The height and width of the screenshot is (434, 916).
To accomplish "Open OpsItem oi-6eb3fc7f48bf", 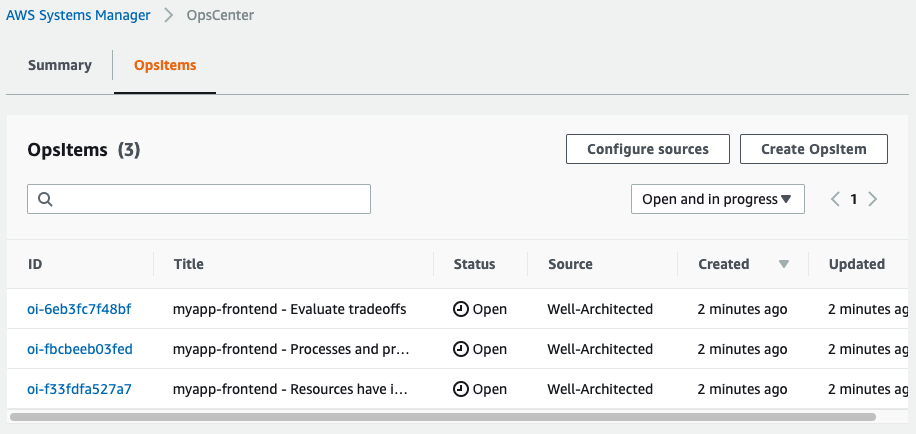I will tap(79, 309).
